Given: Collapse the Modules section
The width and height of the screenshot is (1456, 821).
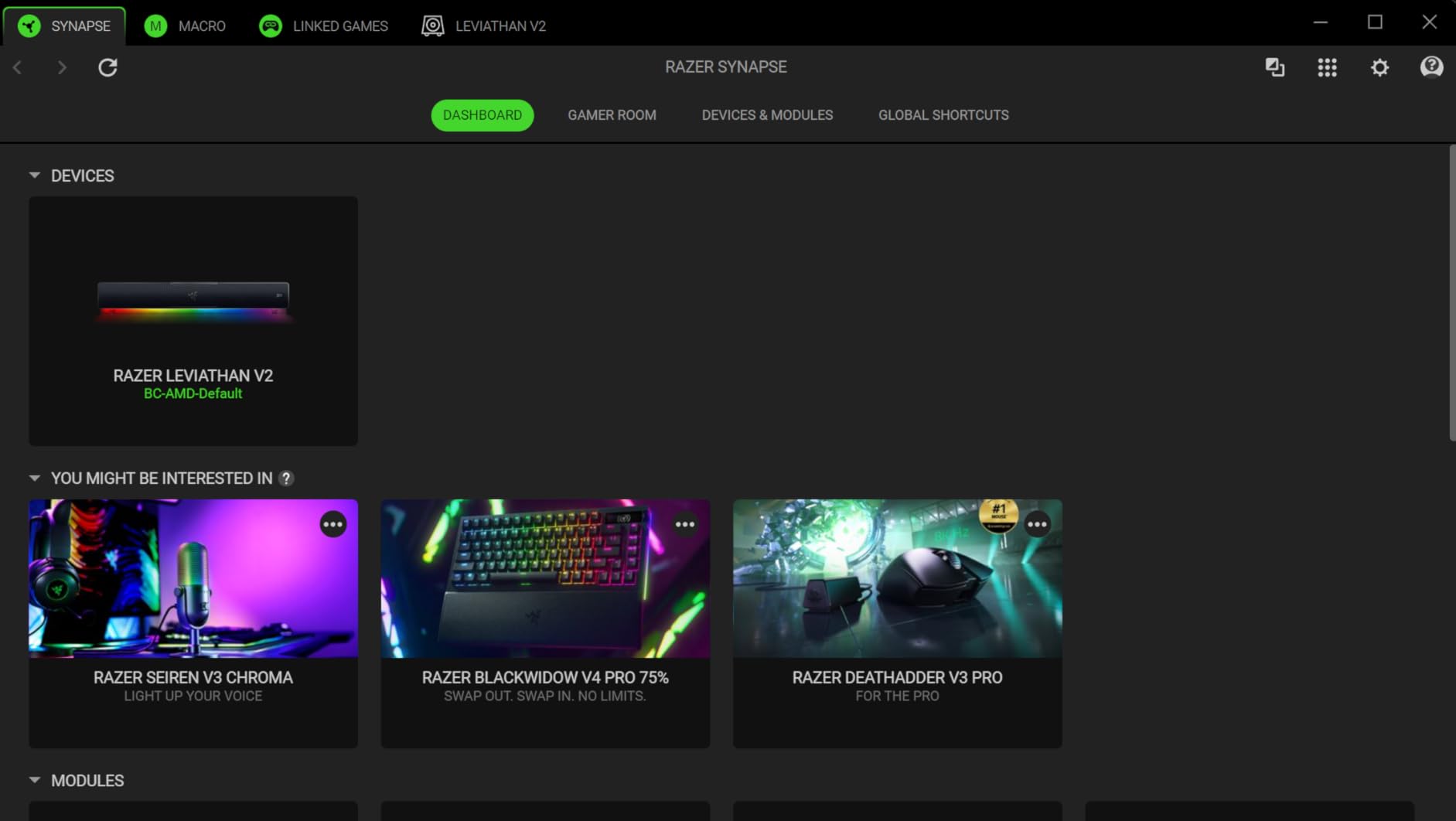Looking at the screenshot, I should [x=35, y=781].
